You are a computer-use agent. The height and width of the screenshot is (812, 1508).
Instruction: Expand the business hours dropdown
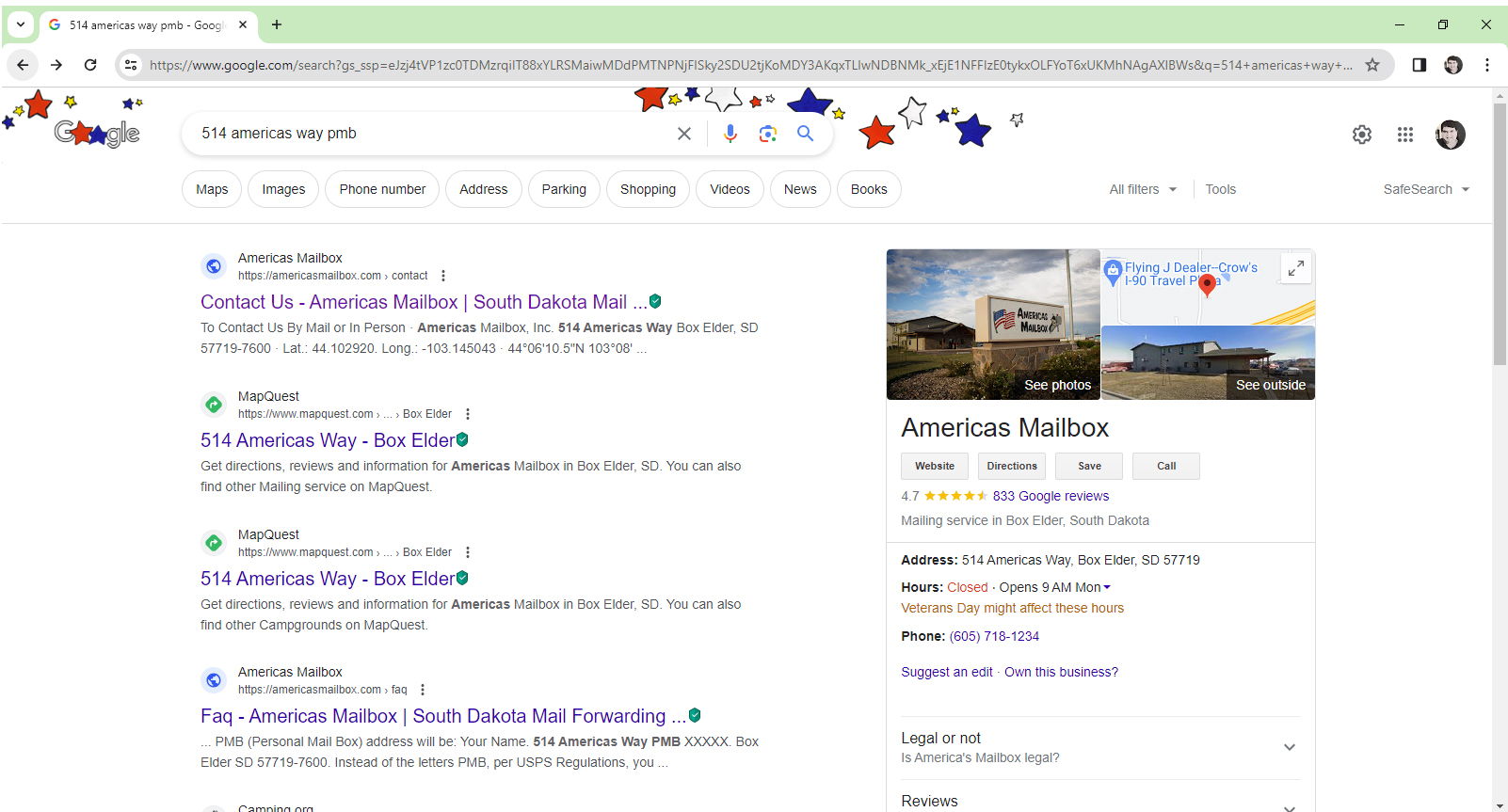pyautogui.click(x=1107, y=587)
